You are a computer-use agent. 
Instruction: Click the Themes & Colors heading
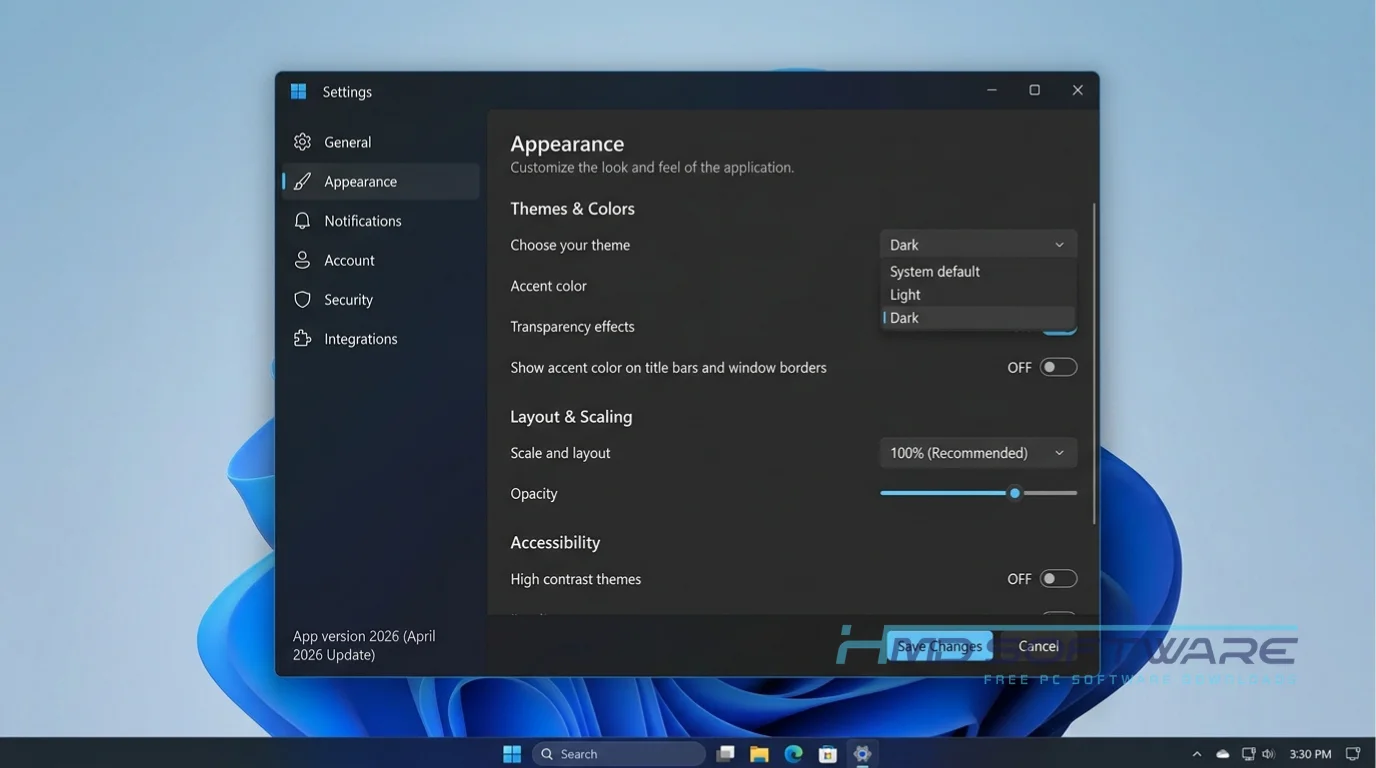click(572, 209)
